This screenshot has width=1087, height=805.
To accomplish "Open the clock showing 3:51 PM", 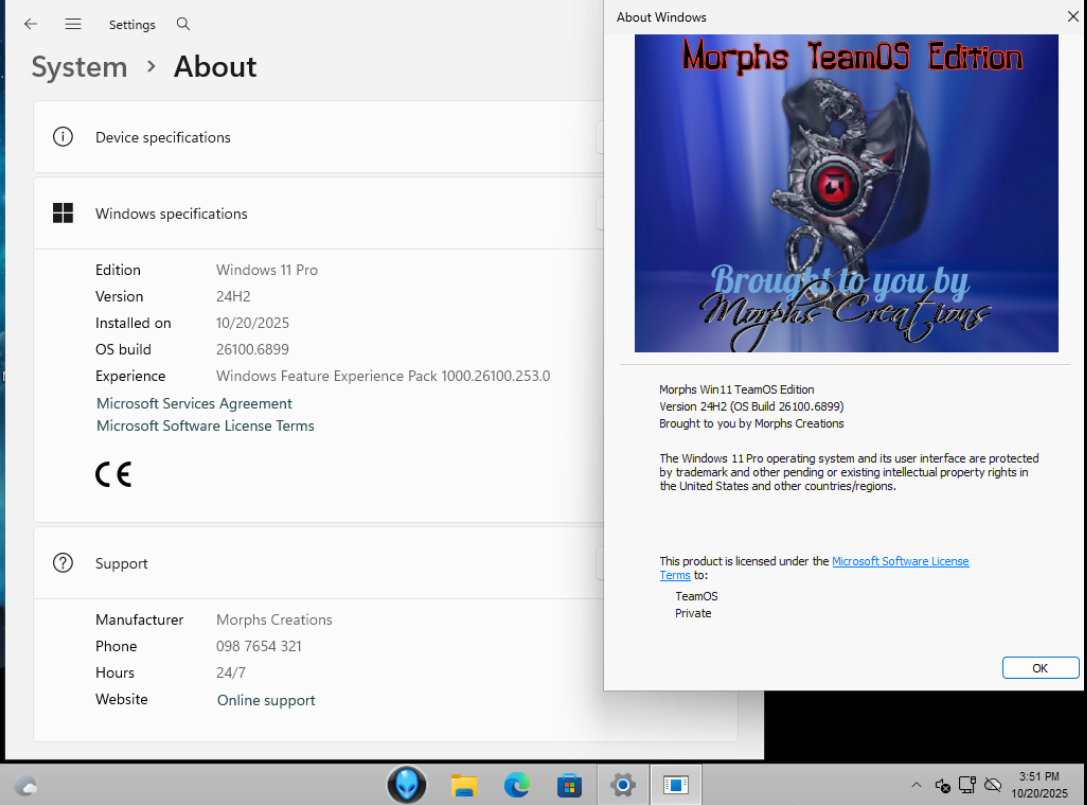I will pyautogui.click(x=1039, y=785).
